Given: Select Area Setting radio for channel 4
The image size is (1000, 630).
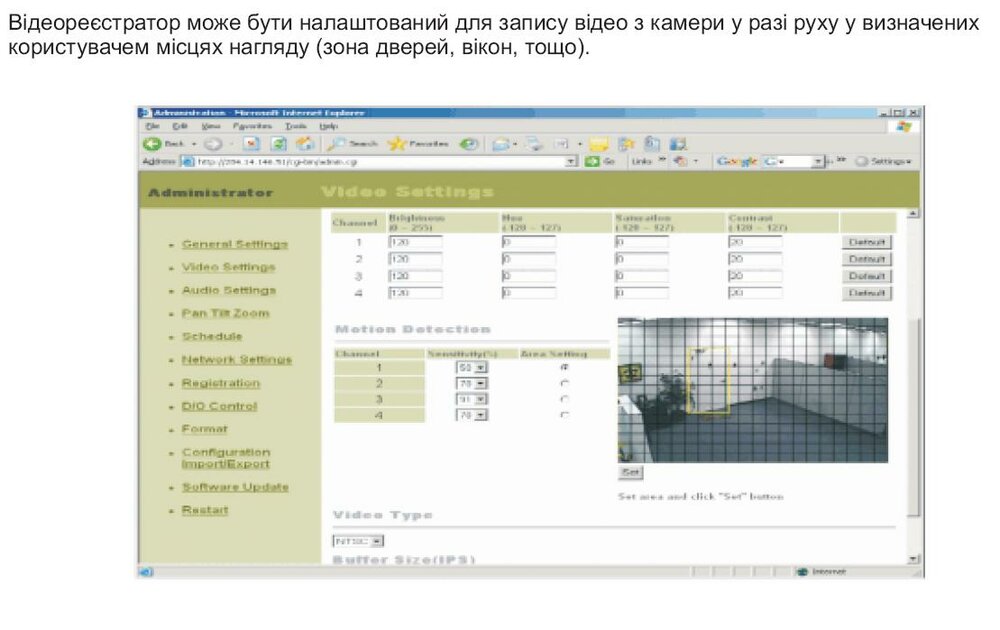Looking at the screenshot, I should pos(565,414).
